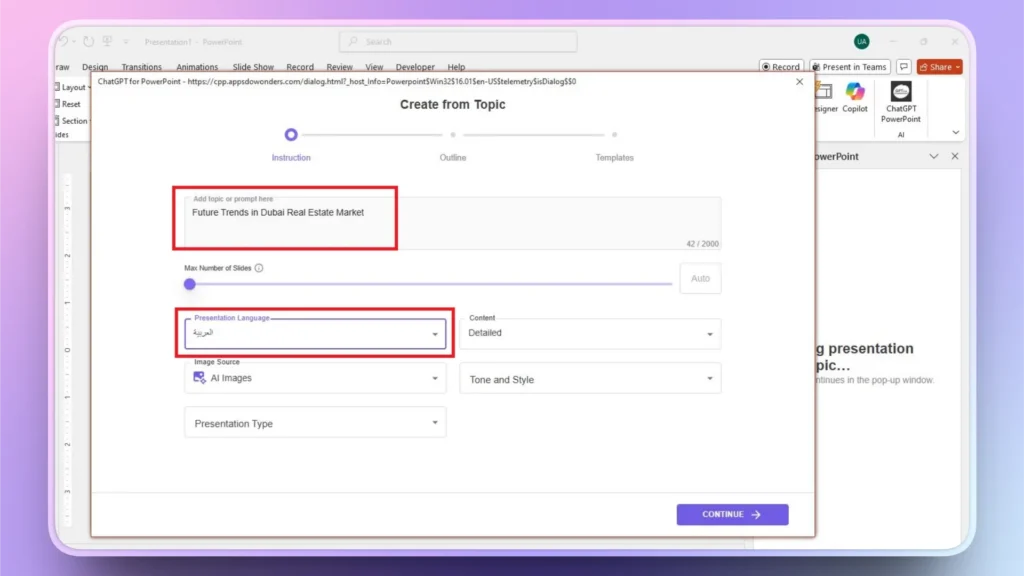The image size is (1024, 576).
Task: Click the AI Images source icon
Action: pyautogui.click(x=199, y=377)
